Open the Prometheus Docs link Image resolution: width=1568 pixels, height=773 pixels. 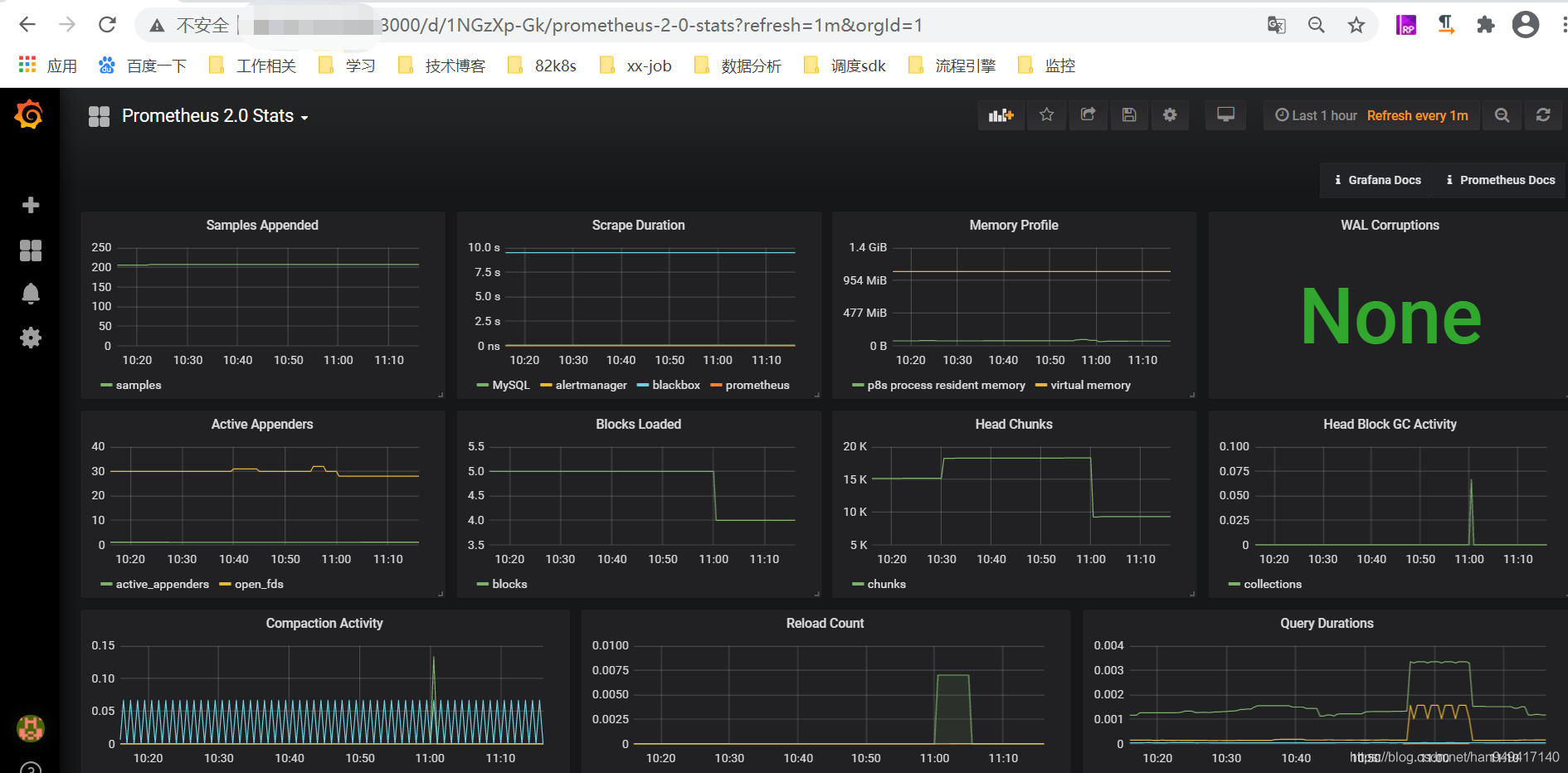point(1501,180)
